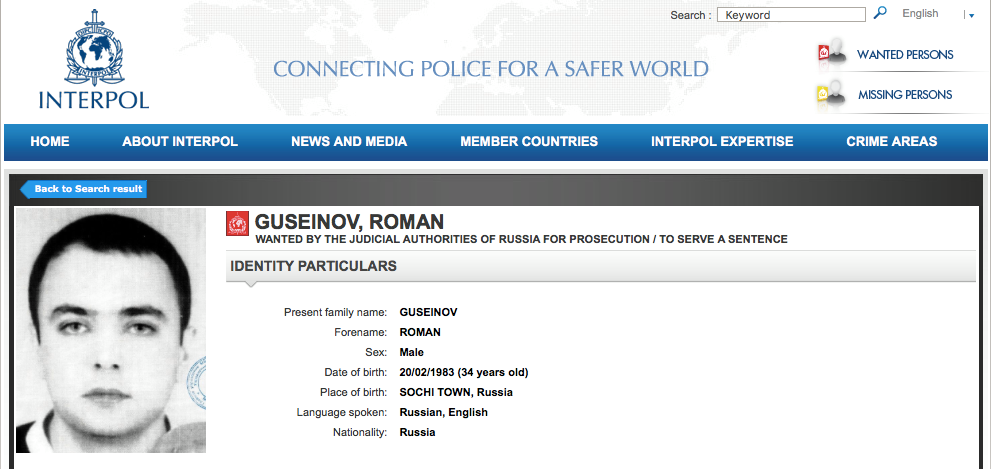
Task: Click the forename value ROMAN
Action: pyautogui.click(x=420, y=332)
